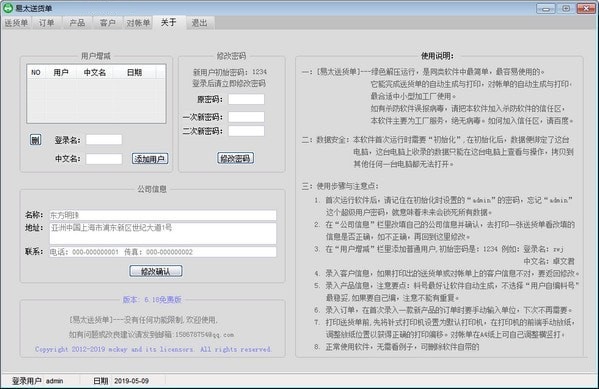
Task: Click the 新用户初始密码: 1234 text
Action: pyautogui.click(x=230, y=72)
